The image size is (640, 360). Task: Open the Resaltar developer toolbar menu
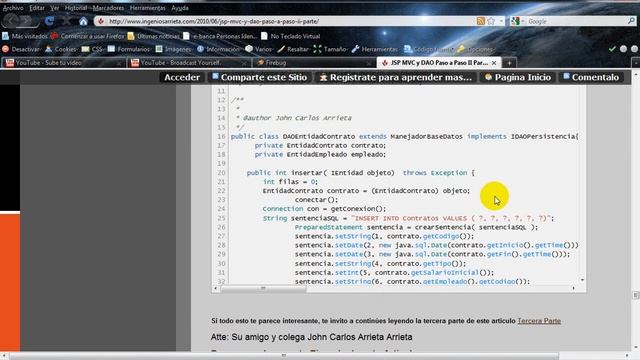coord(293,49)
